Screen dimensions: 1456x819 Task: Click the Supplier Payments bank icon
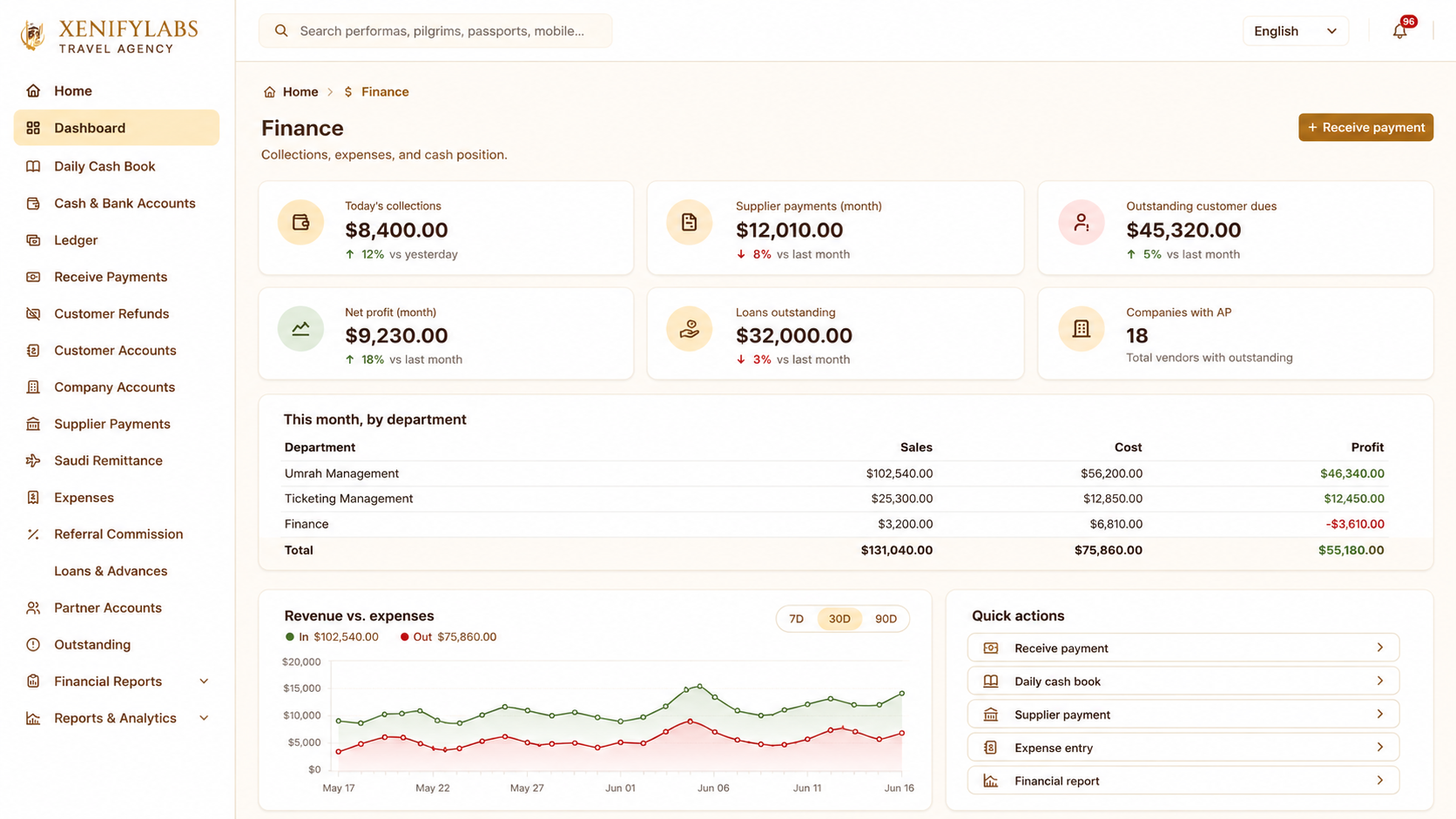click(33, 424)
